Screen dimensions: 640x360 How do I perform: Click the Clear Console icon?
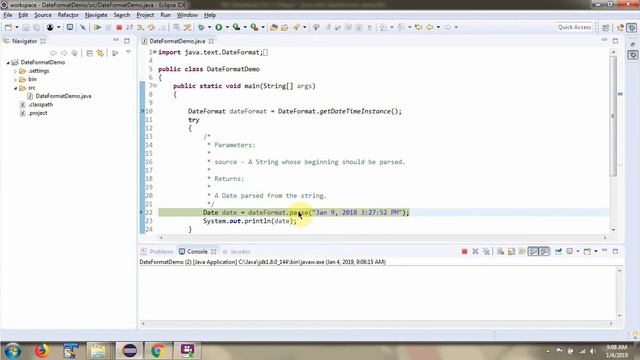(500, 251)
